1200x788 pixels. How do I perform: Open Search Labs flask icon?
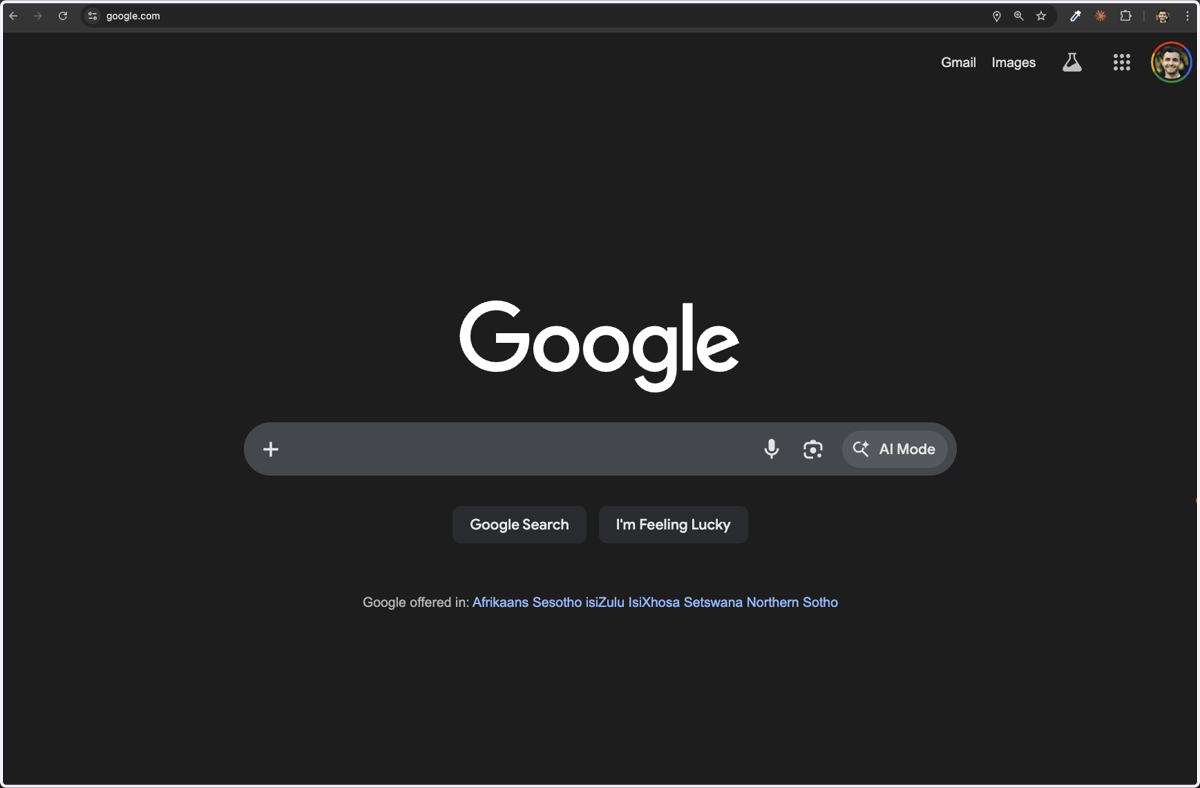[x=1072, y=62]
